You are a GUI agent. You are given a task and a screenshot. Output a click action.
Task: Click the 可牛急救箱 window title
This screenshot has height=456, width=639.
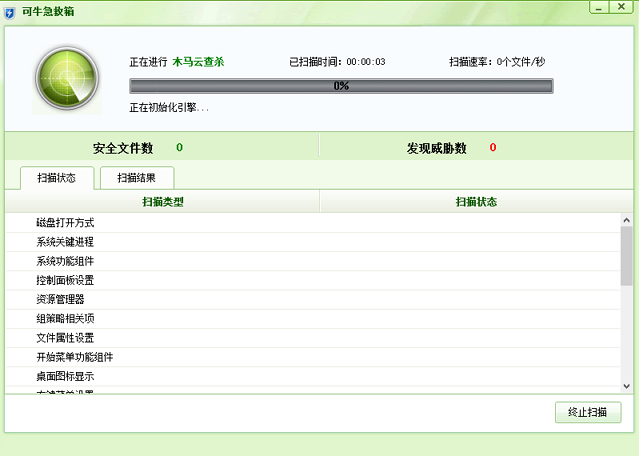pos(48,11)
